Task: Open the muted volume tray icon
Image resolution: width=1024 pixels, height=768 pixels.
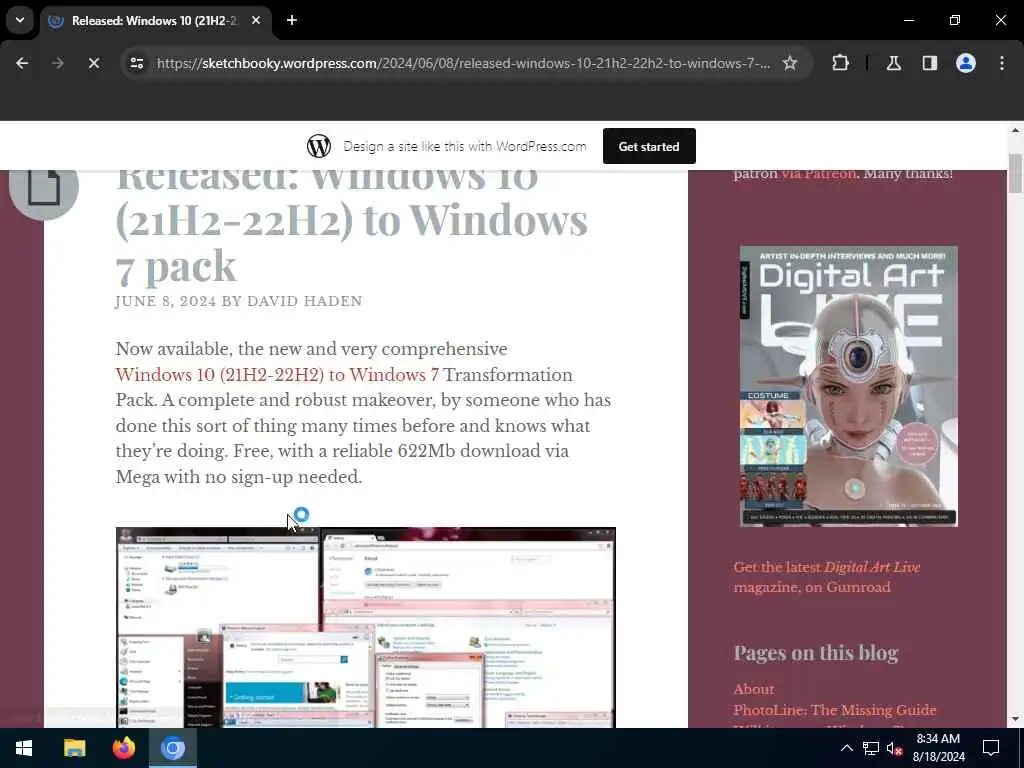Action: point(894,748)
